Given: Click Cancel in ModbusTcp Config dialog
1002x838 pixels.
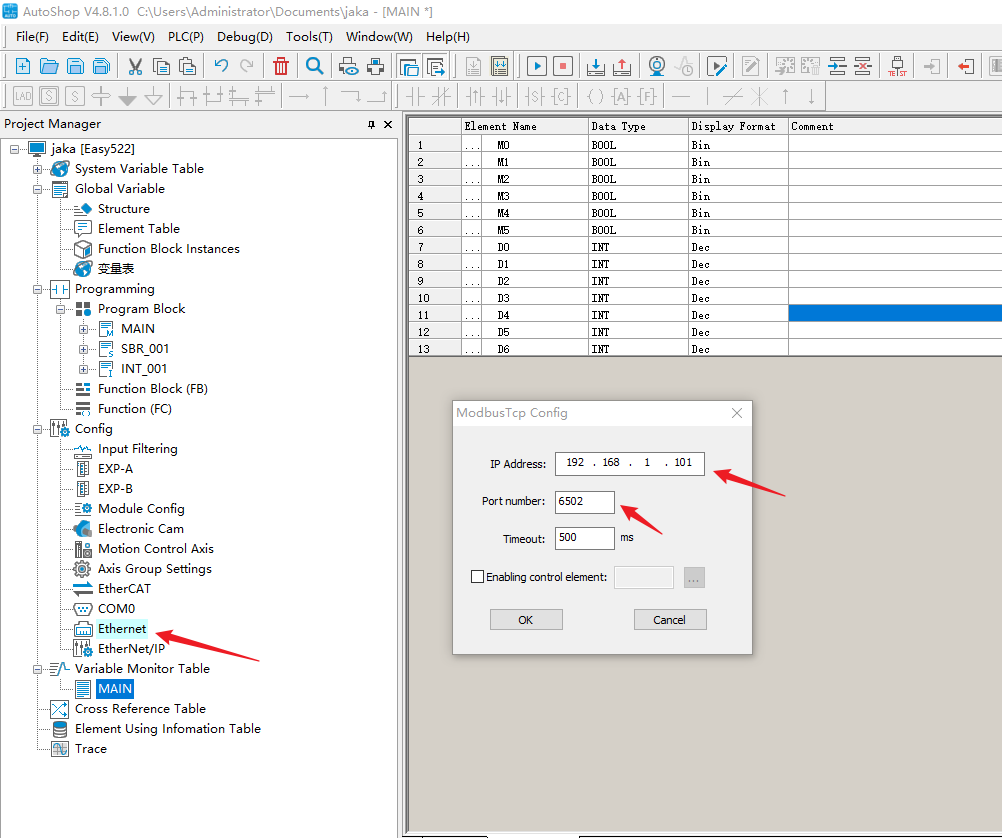Looking at the screenshot, I should point(670,620).
